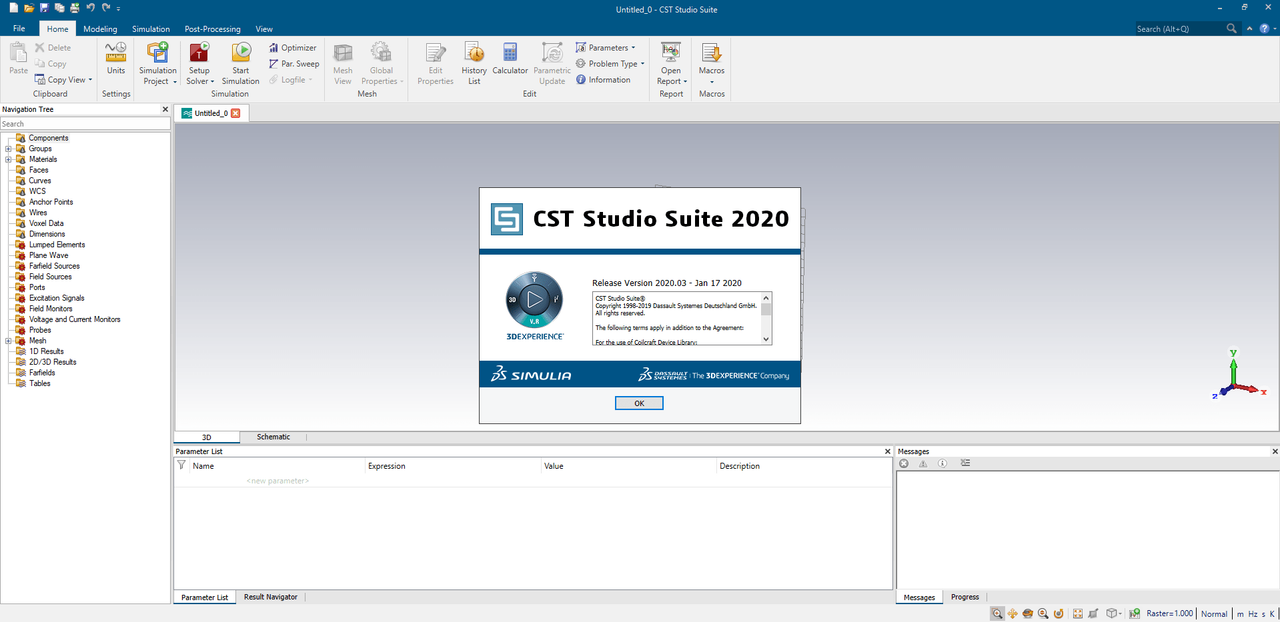The image size is (1280, 622).
Task: Launch the Optimizer
Action: 292,48
